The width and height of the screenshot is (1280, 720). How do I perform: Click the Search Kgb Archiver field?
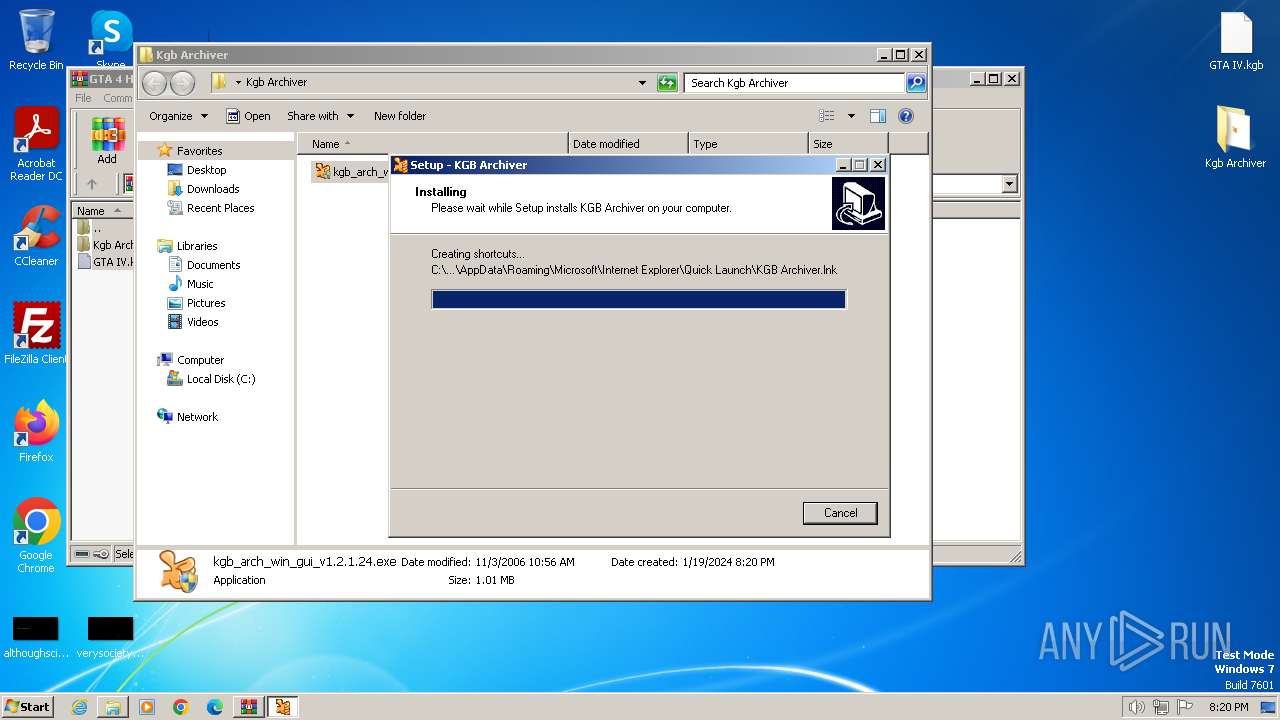click(795, 83)
